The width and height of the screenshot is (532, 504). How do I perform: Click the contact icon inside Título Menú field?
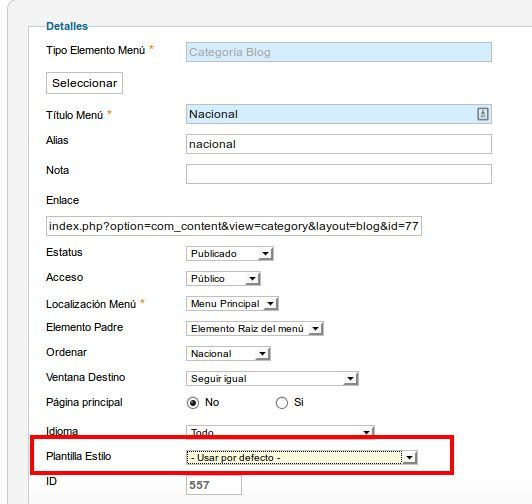tap(483, 114)
